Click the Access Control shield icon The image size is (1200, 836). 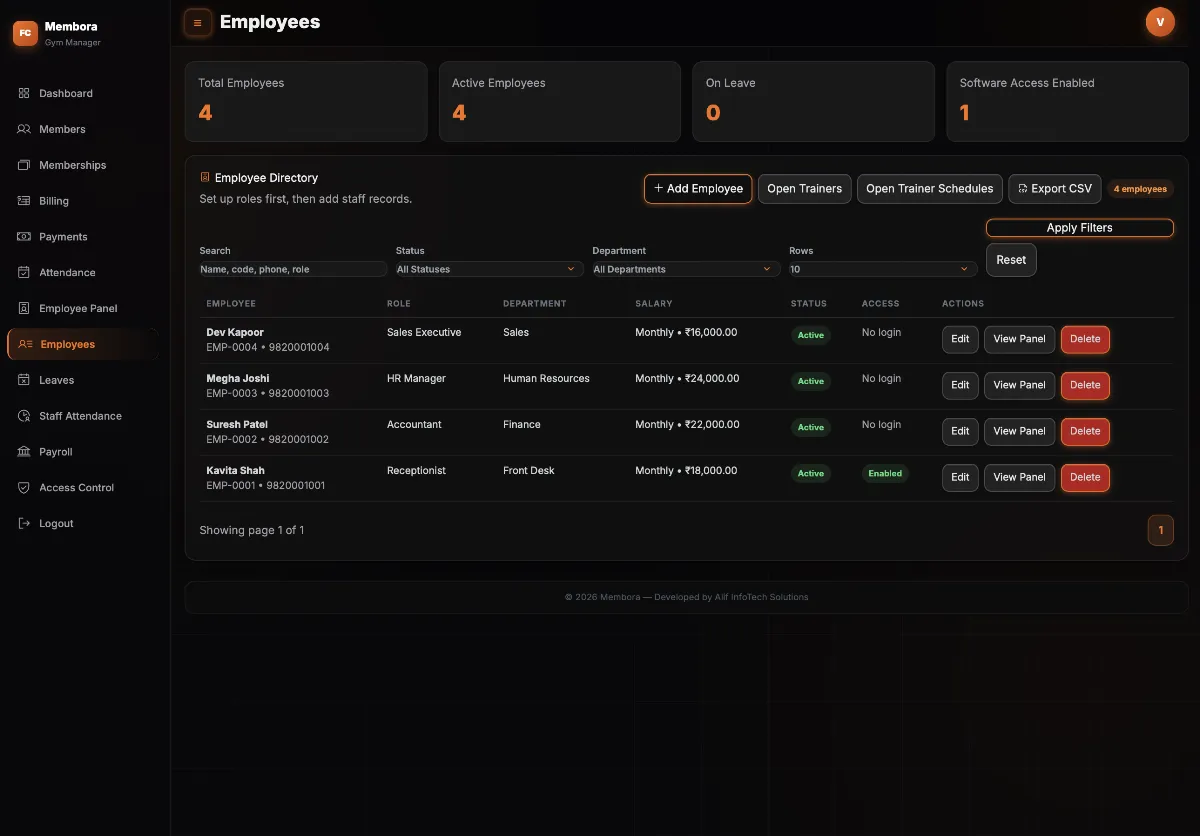[x=24, y=488]
